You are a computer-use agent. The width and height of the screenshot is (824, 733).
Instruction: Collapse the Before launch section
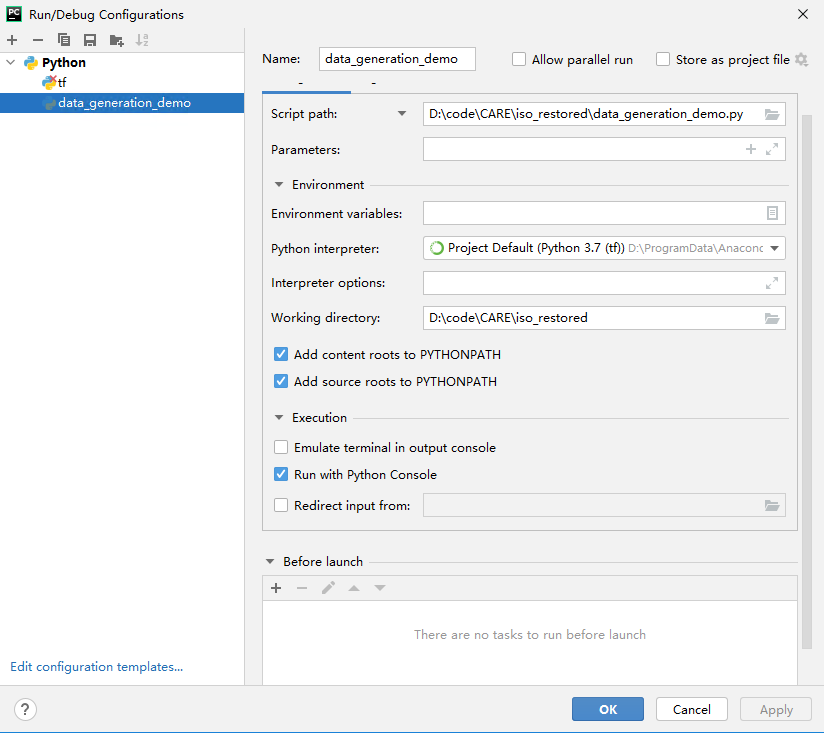click(270, 562)
